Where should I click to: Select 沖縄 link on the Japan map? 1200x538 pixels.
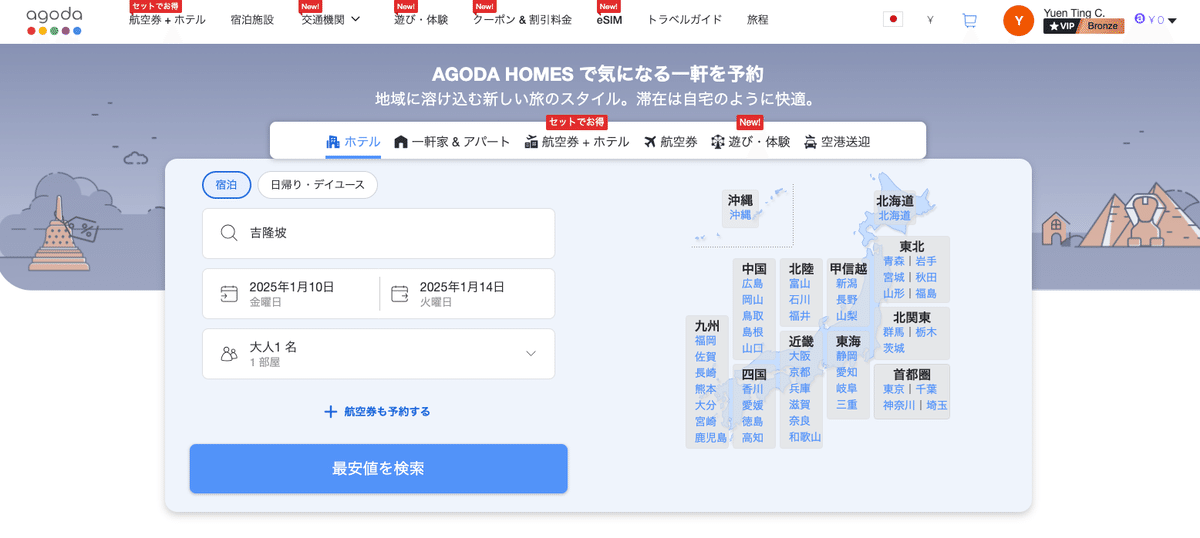[x=740, y=215]
